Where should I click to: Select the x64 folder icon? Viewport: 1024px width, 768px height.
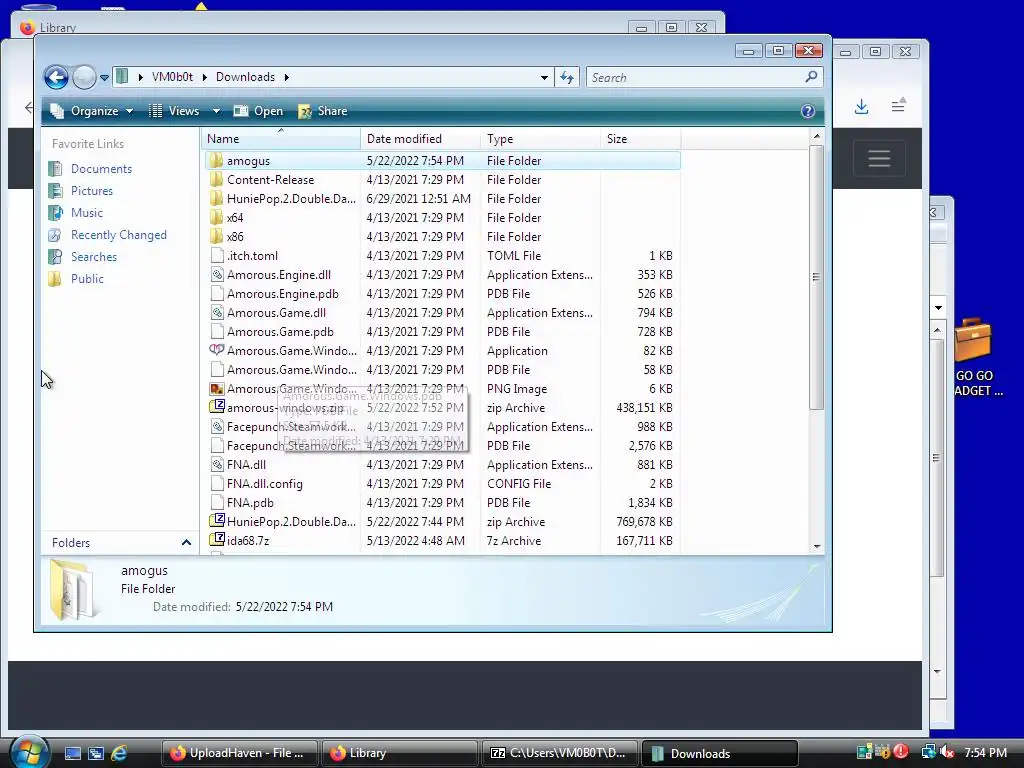click(x=216, y=217)
